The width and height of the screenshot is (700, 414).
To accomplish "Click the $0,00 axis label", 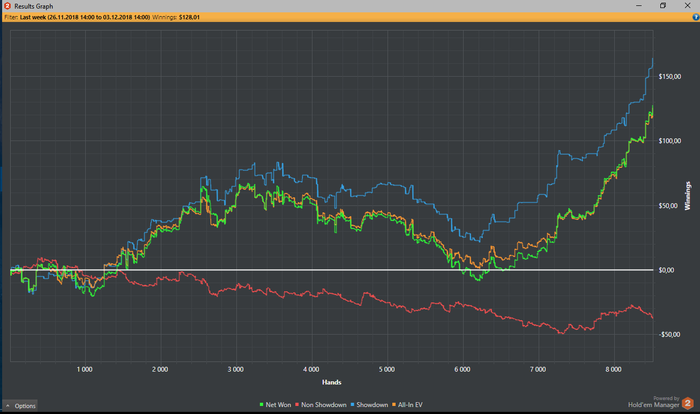I will coord(666,270).
